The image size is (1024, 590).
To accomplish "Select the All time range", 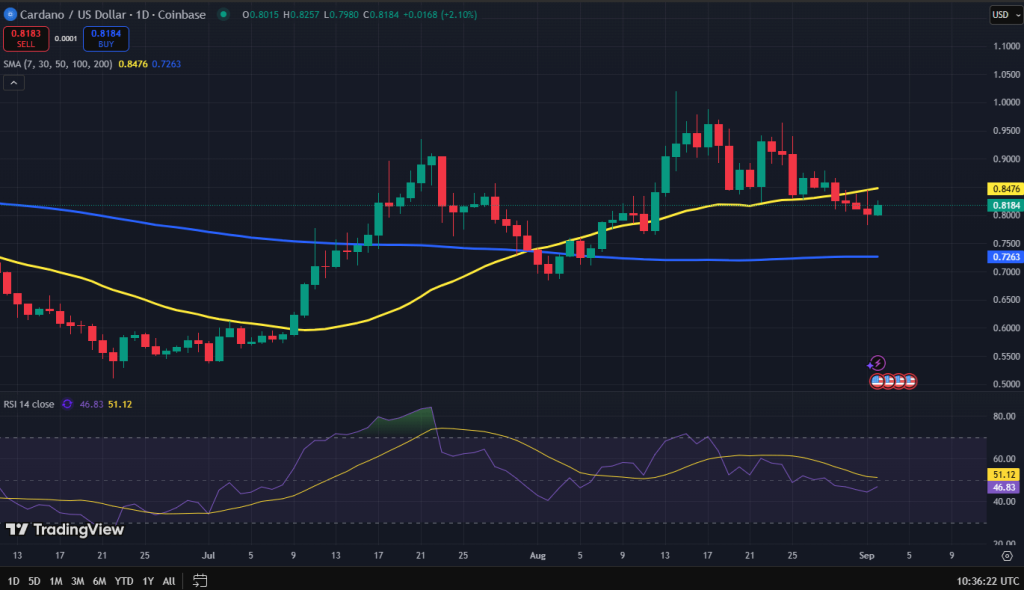I will click(x=168, y=581).
